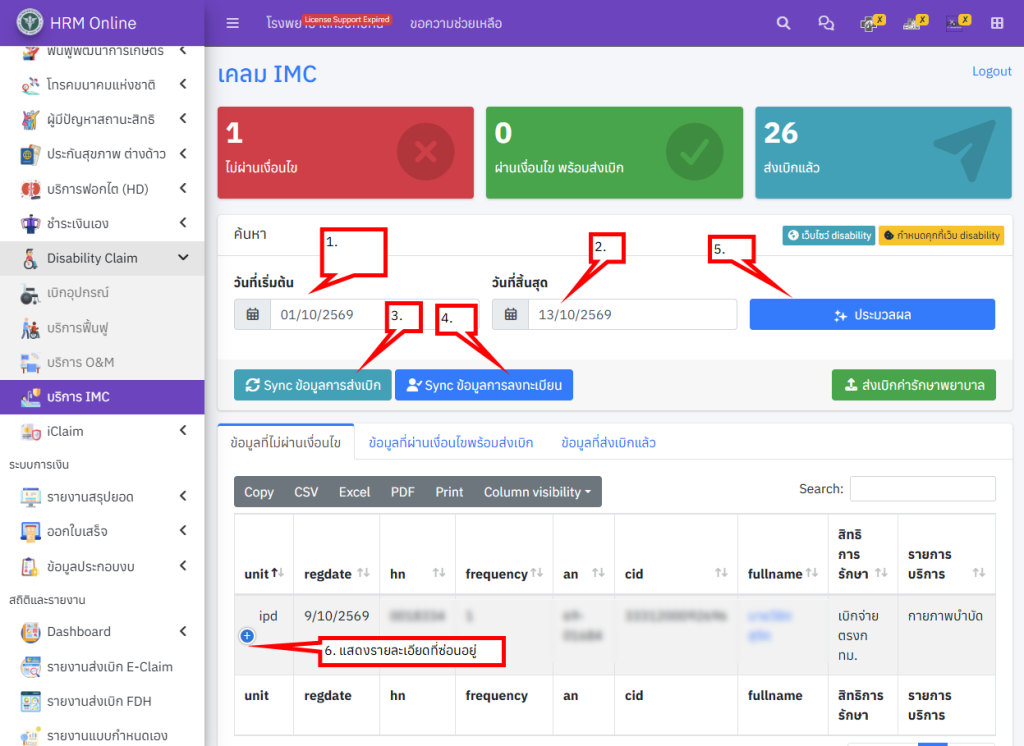Click ส่งเบิกค่ารักษาพยาบาล submit button
1024x746 pixels.
914,385
